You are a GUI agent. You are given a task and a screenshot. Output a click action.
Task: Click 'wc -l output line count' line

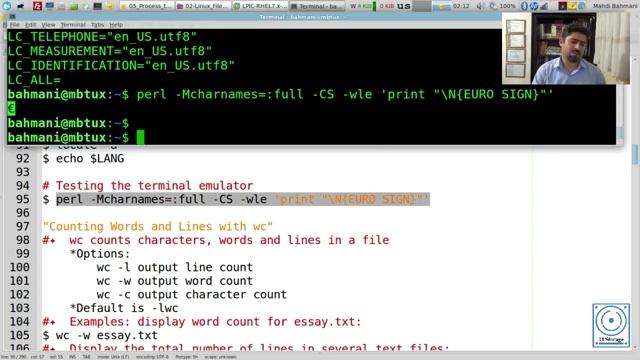(175, 267)
